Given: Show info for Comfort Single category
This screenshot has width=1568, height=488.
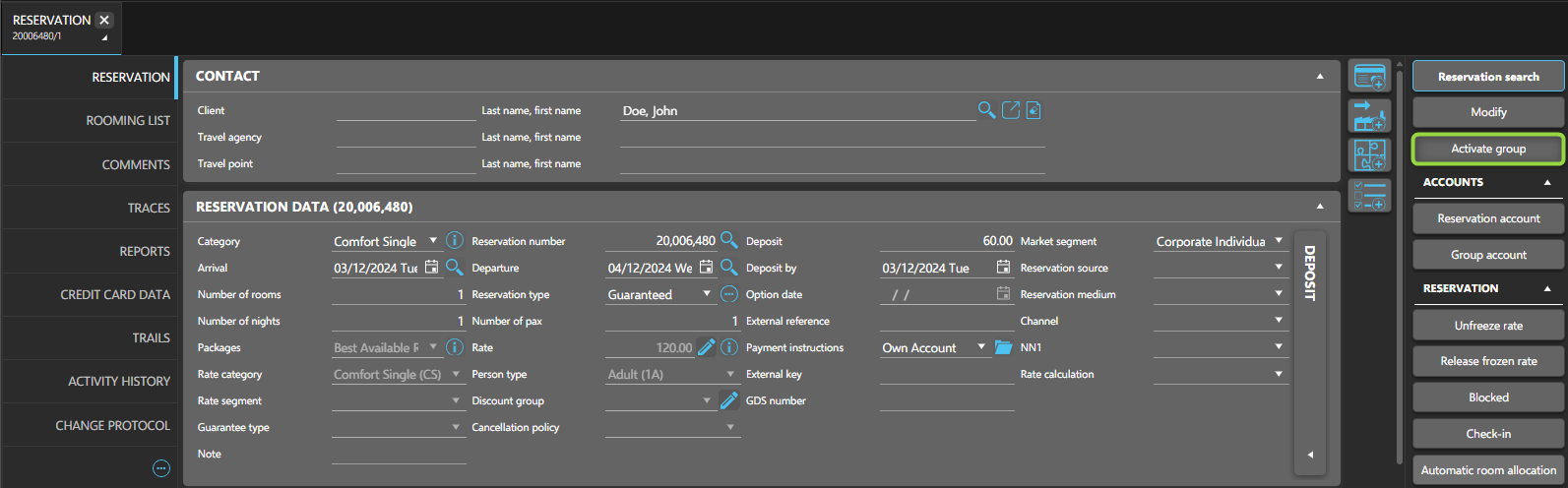Looking at the screenshot, I should 454,241.
